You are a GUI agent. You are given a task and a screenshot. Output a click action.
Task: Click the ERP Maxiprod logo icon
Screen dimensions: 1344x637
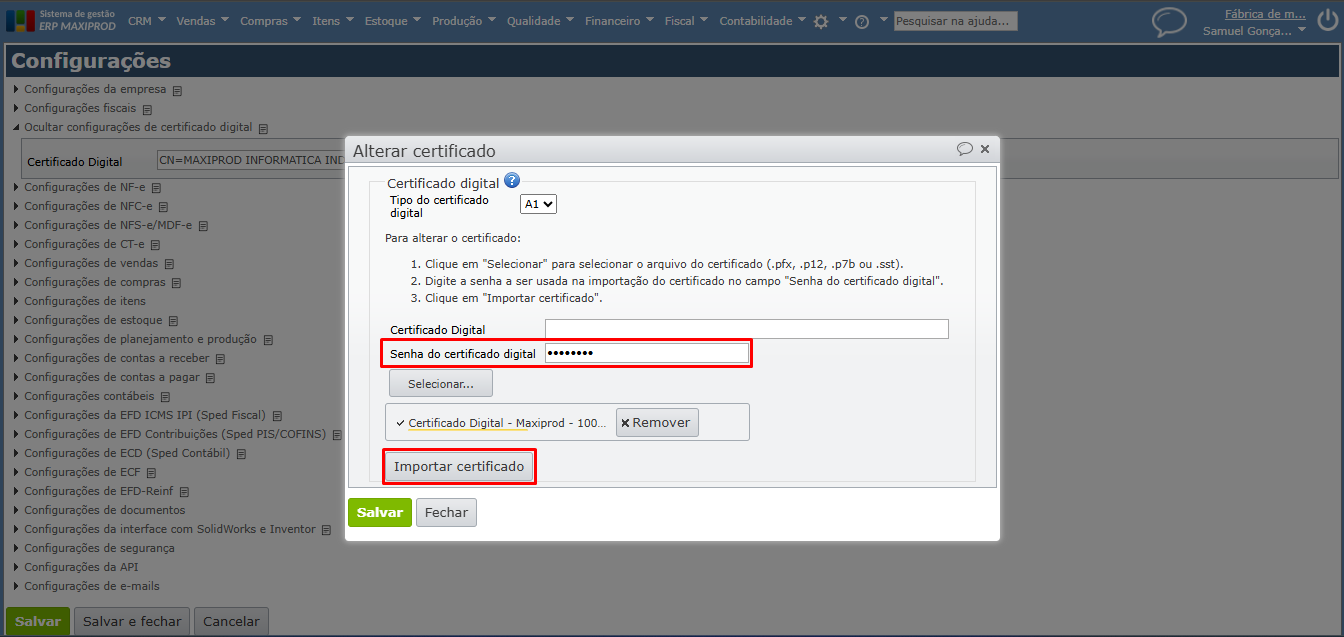[20, 20]
